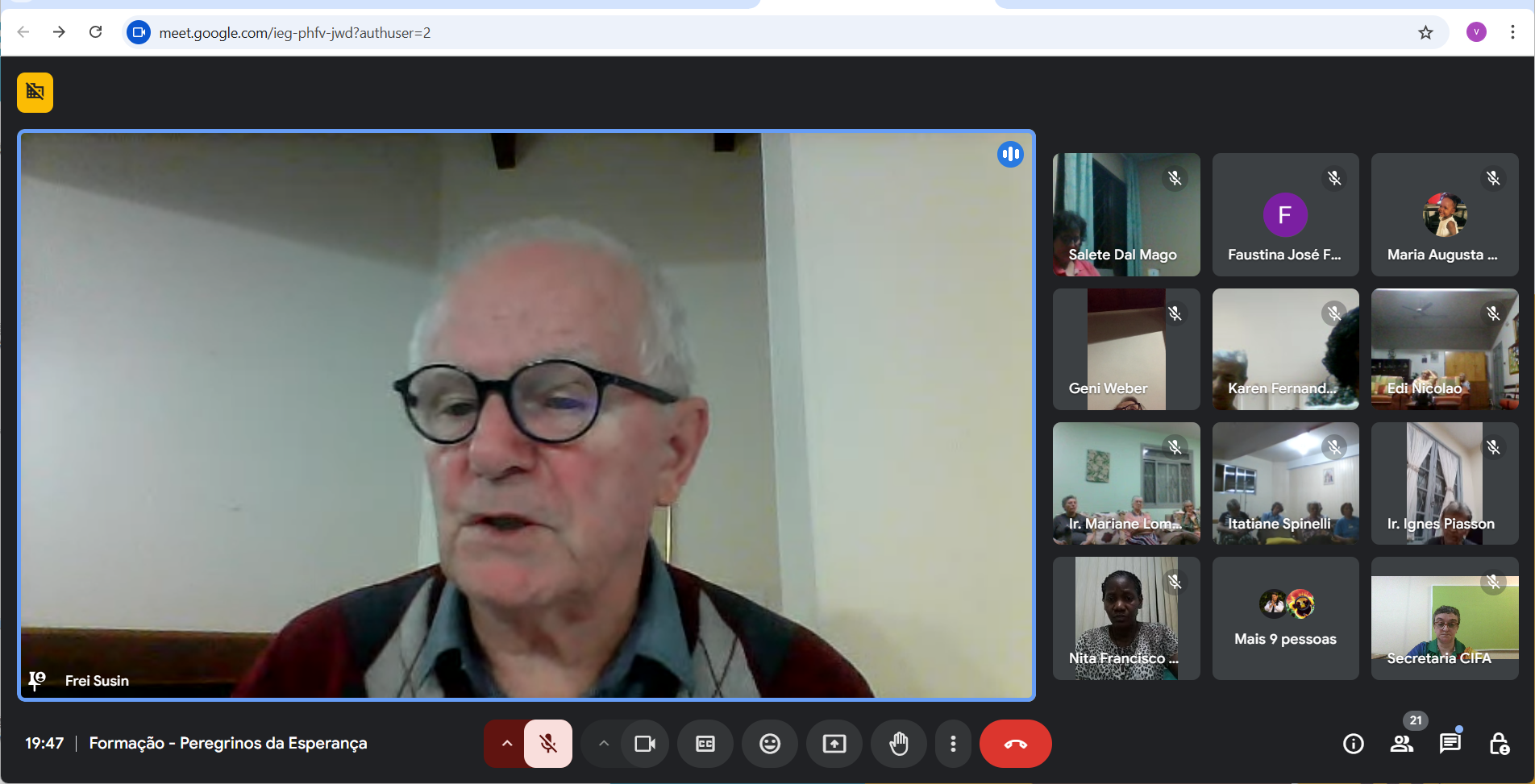The image size is (1535, 784).
Task: Select Faustina José tile with F avatar
Action: coord(1285,215)
